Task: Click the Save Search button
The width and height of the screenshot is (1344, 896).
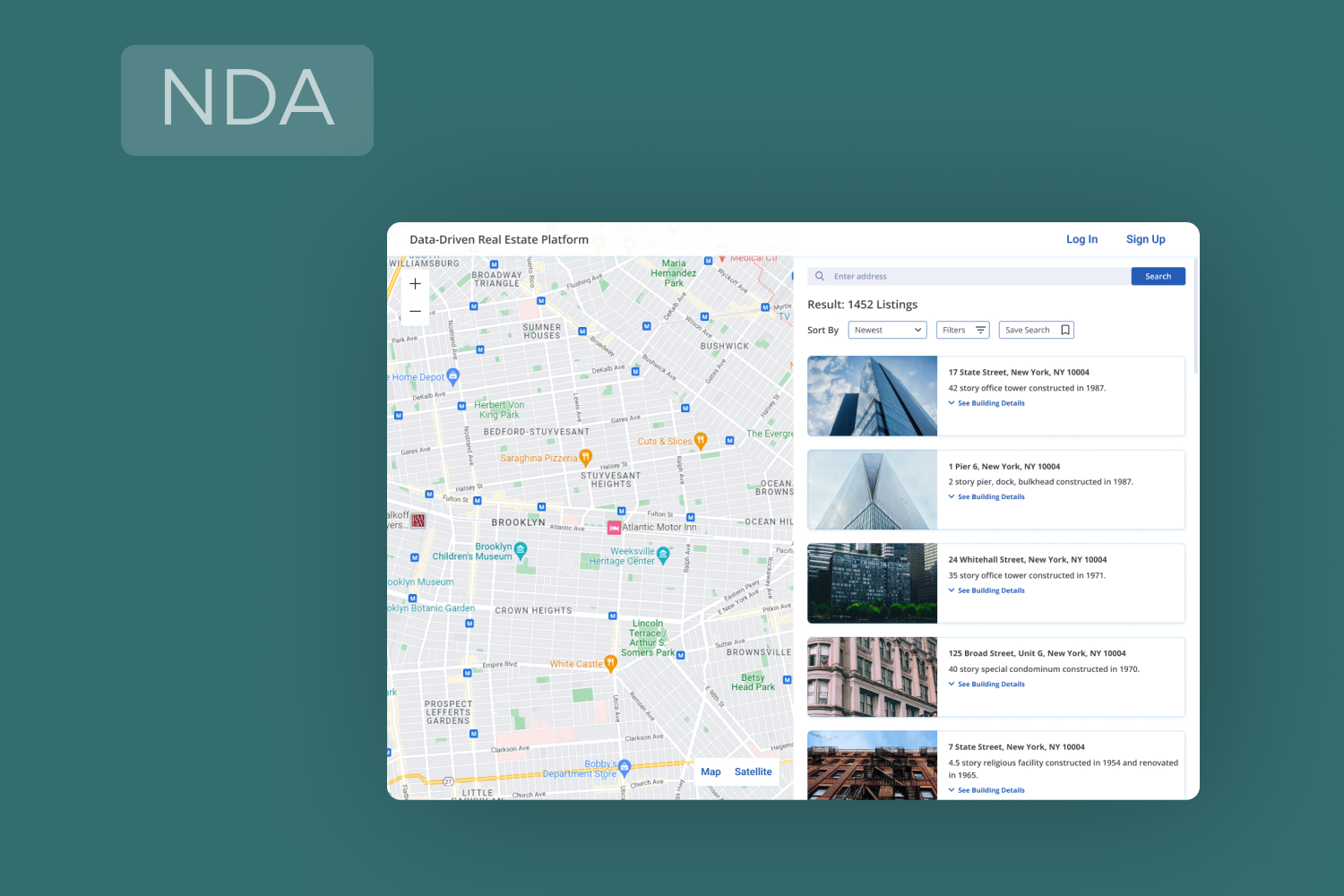Action: pos(1037,330)
